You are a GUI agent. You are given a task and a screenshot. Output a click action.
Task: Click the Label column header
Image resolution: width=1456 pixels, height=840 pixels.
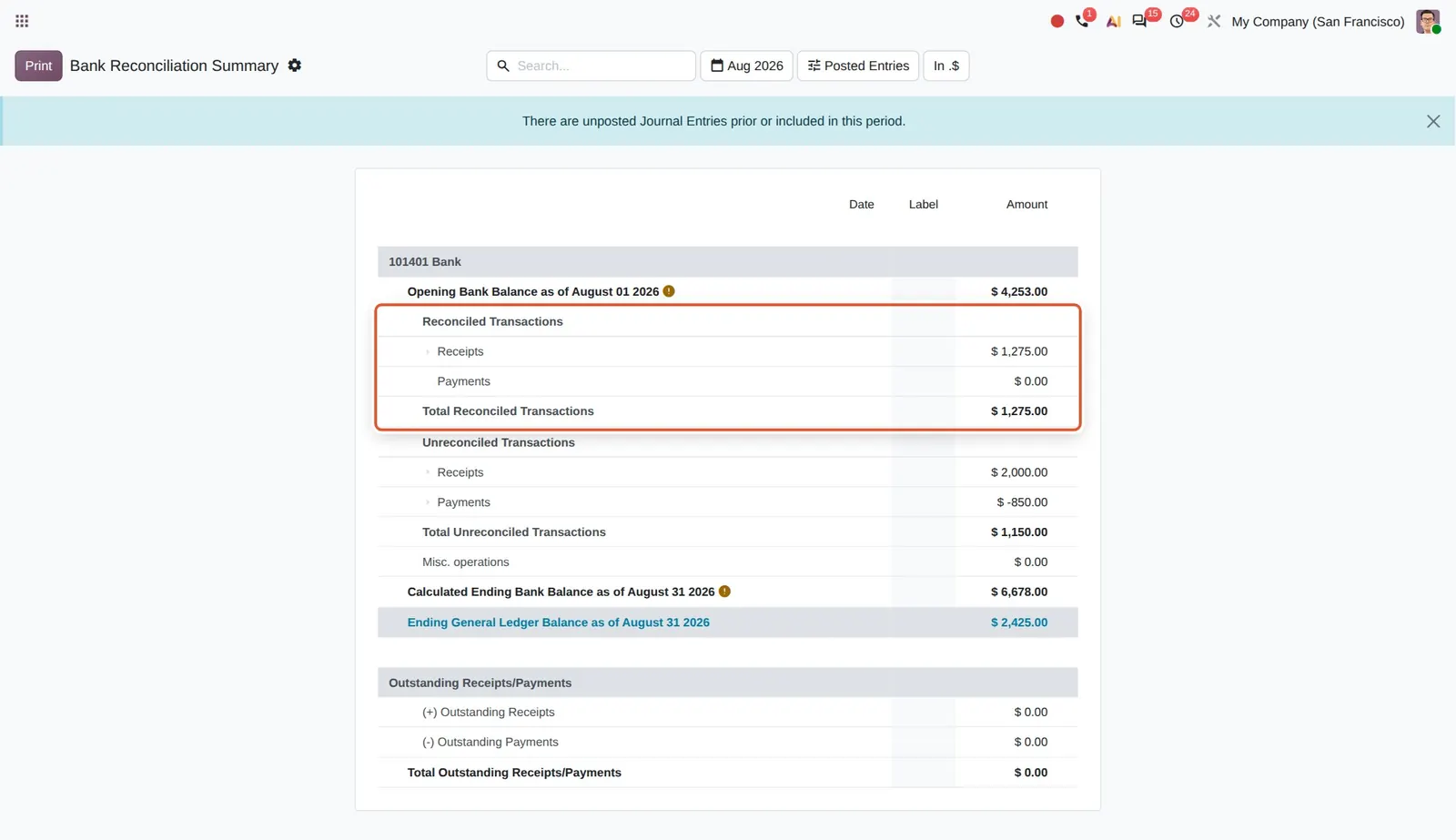[923, 205]
